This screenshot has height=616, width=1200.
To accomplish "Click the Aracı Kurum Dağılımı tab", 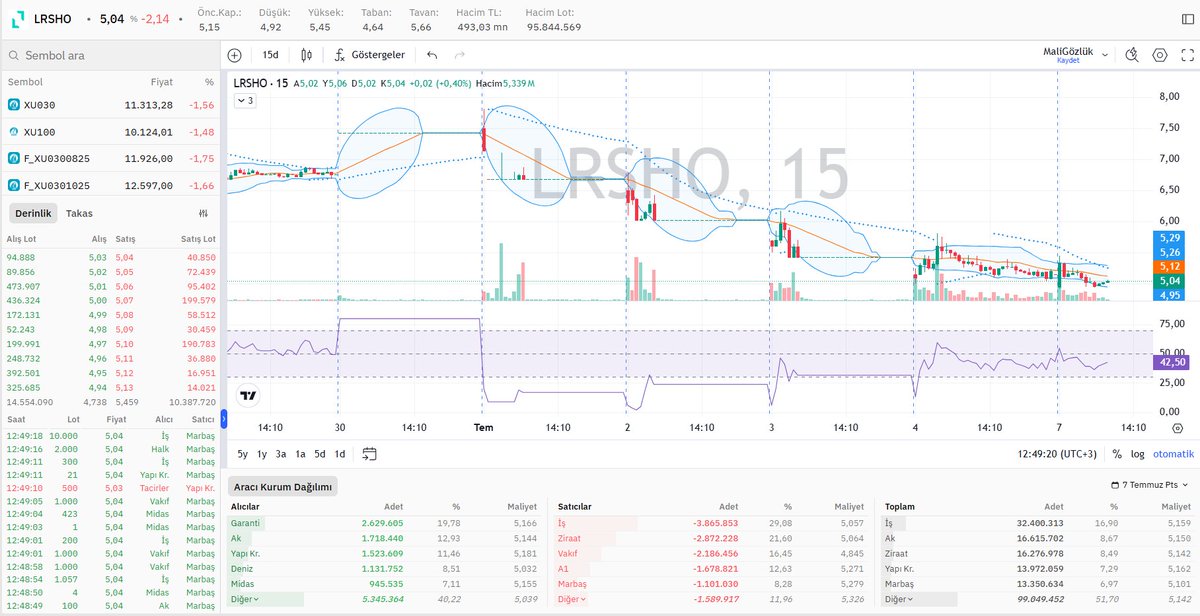I will tap(283, 487).
